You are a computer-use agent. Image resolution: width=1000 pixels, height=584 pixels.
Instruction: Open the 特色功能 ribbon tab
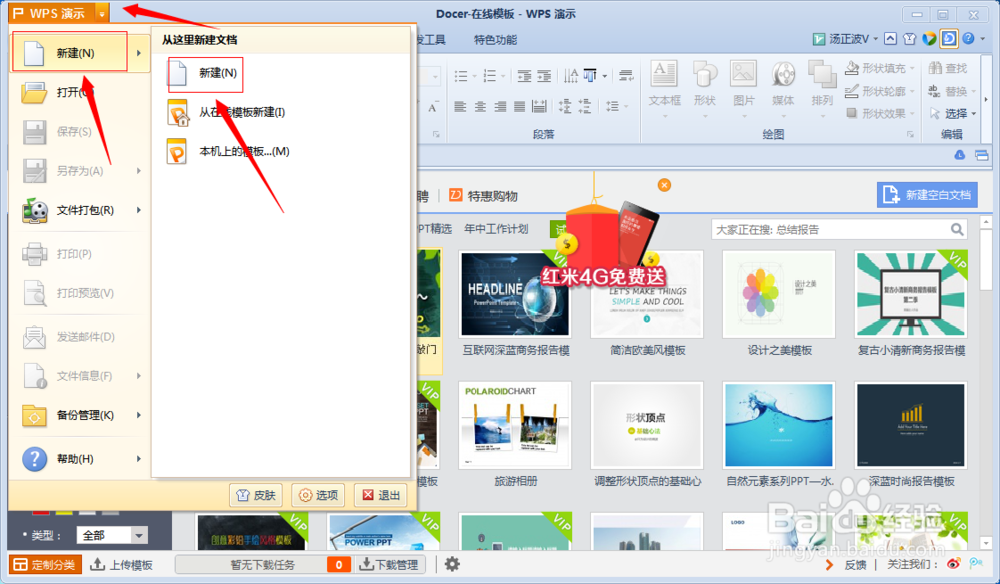click(495, 40)
